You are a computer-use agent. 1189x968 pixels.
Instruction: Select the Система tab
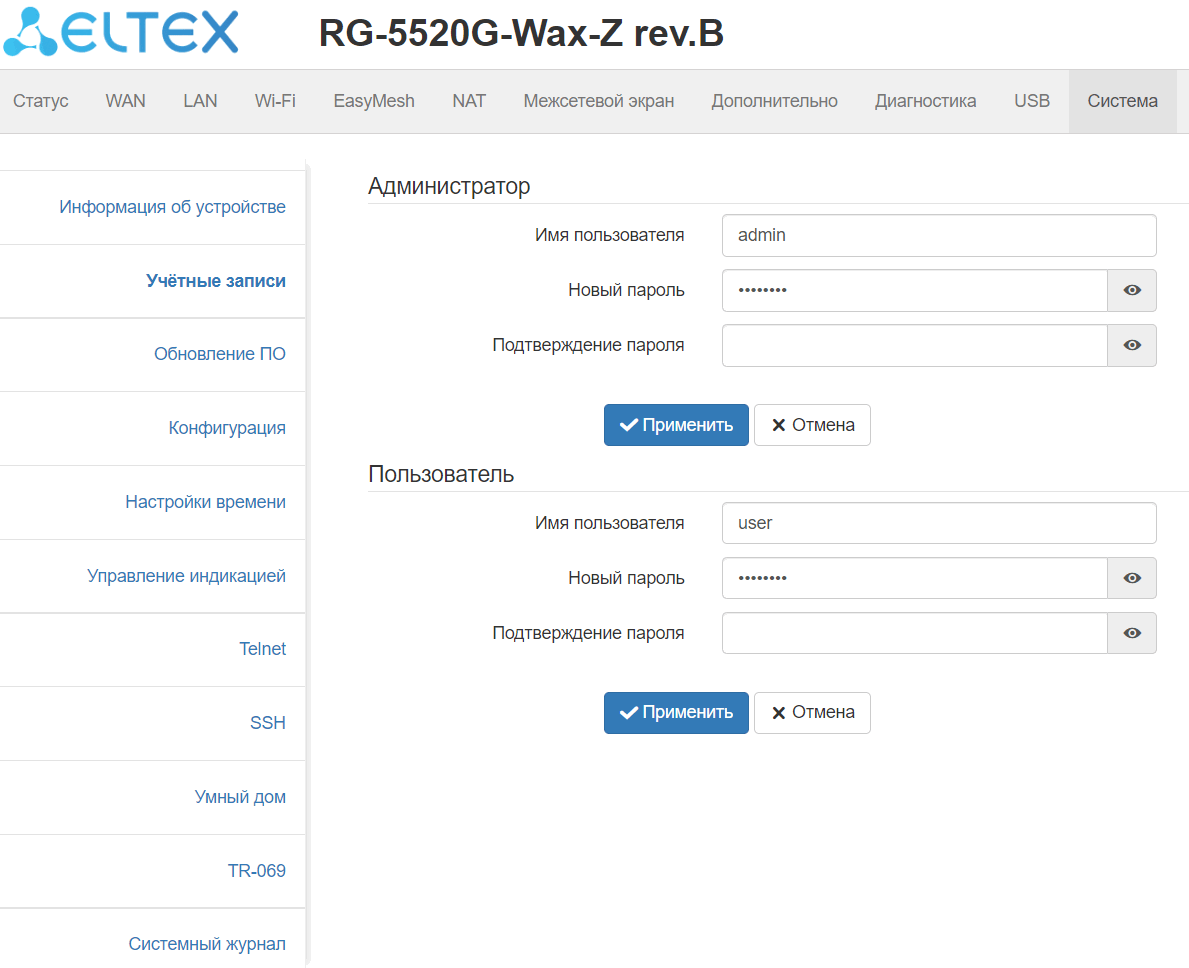tap(1122, 102)
